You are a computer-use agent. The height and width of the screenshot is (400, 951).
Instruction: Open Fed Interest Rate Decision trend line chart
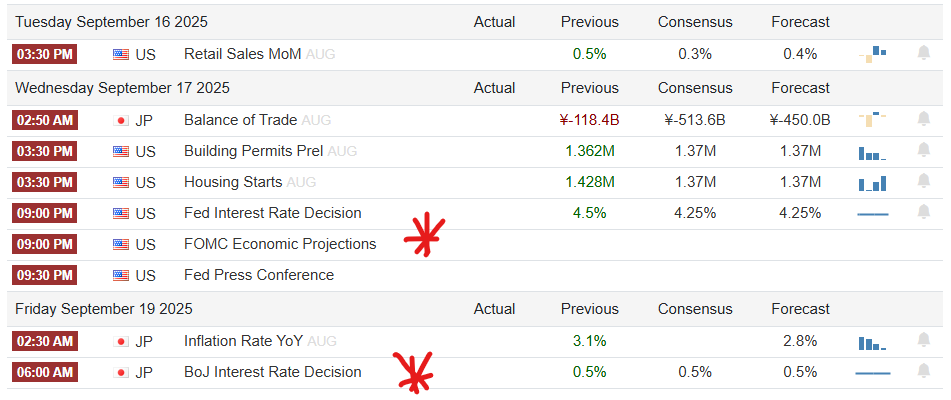(x=873, y=214)
